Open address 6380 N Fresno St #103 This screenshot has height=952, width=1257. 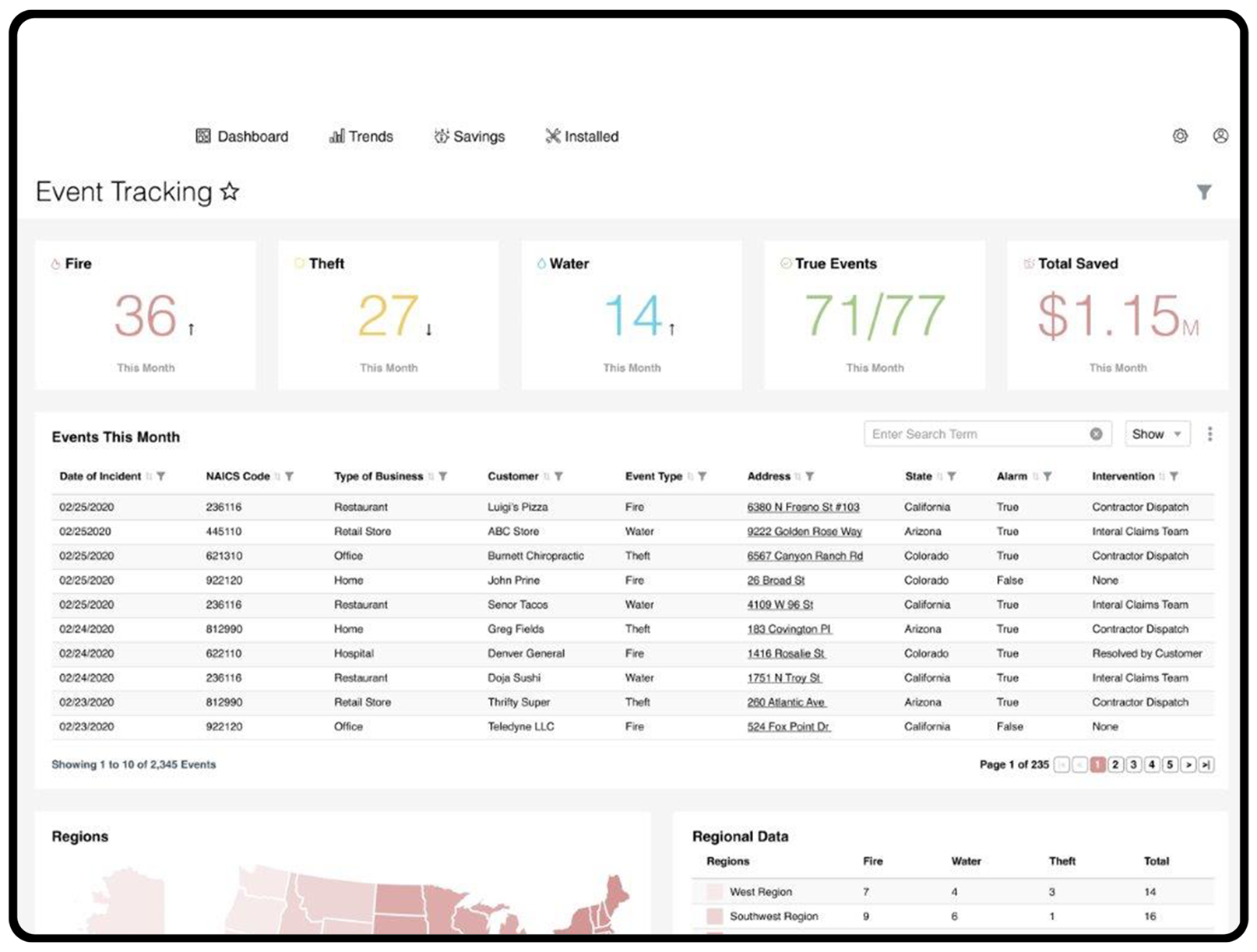coord(803,507)
